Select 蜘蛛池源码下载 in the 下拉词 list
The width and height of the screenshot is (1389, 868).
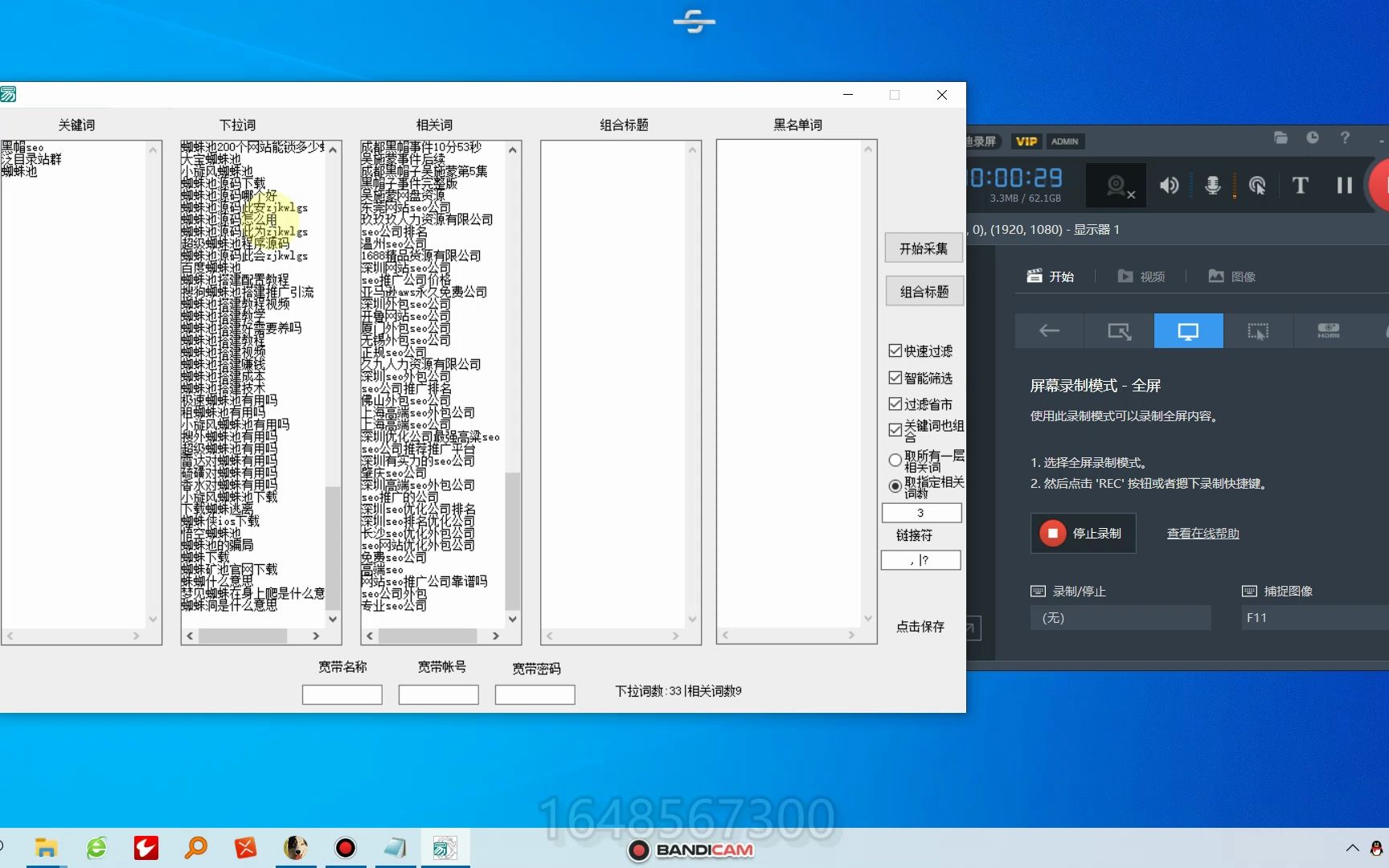click(223, 183)
